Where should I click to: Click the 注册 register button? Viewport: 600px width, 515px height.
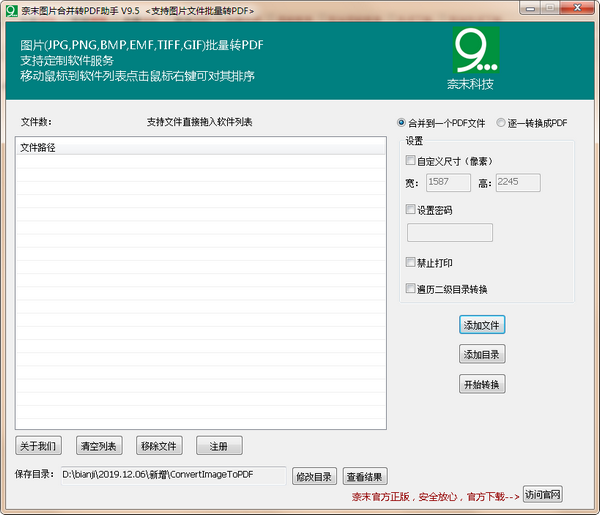click(219, 446)
